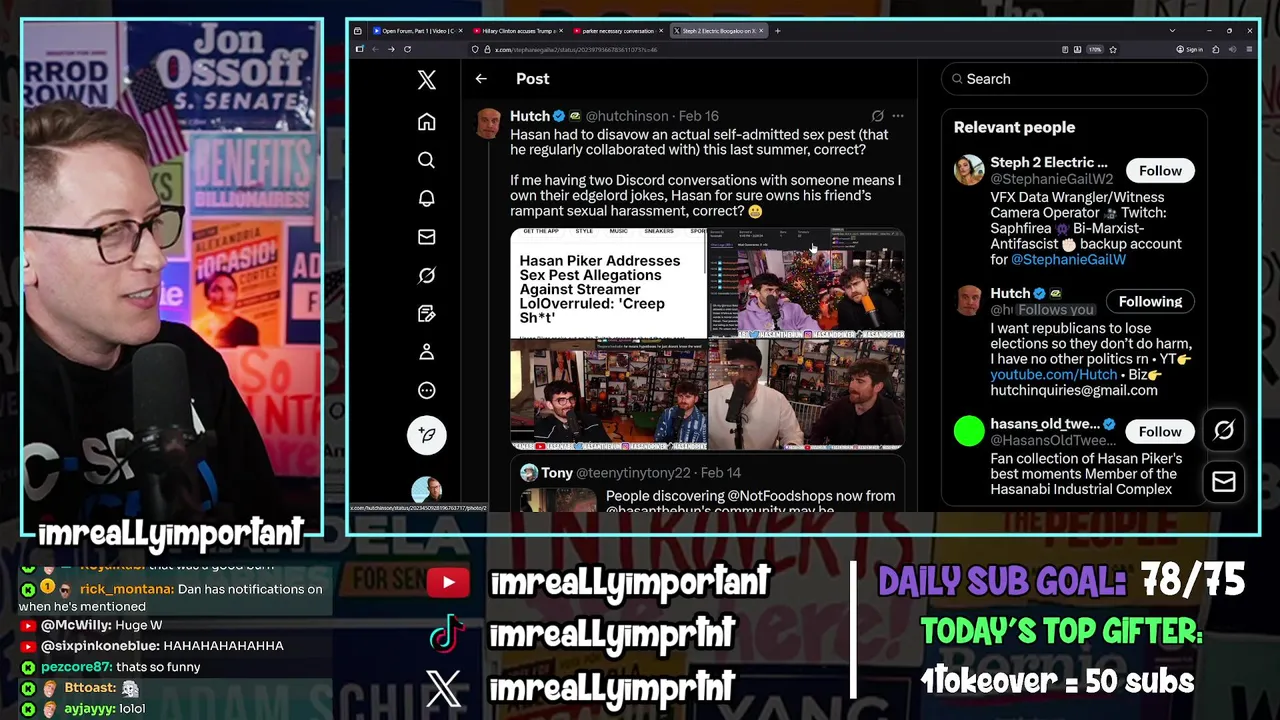Open floating Messages button at right edge

tap(1224, 482)
